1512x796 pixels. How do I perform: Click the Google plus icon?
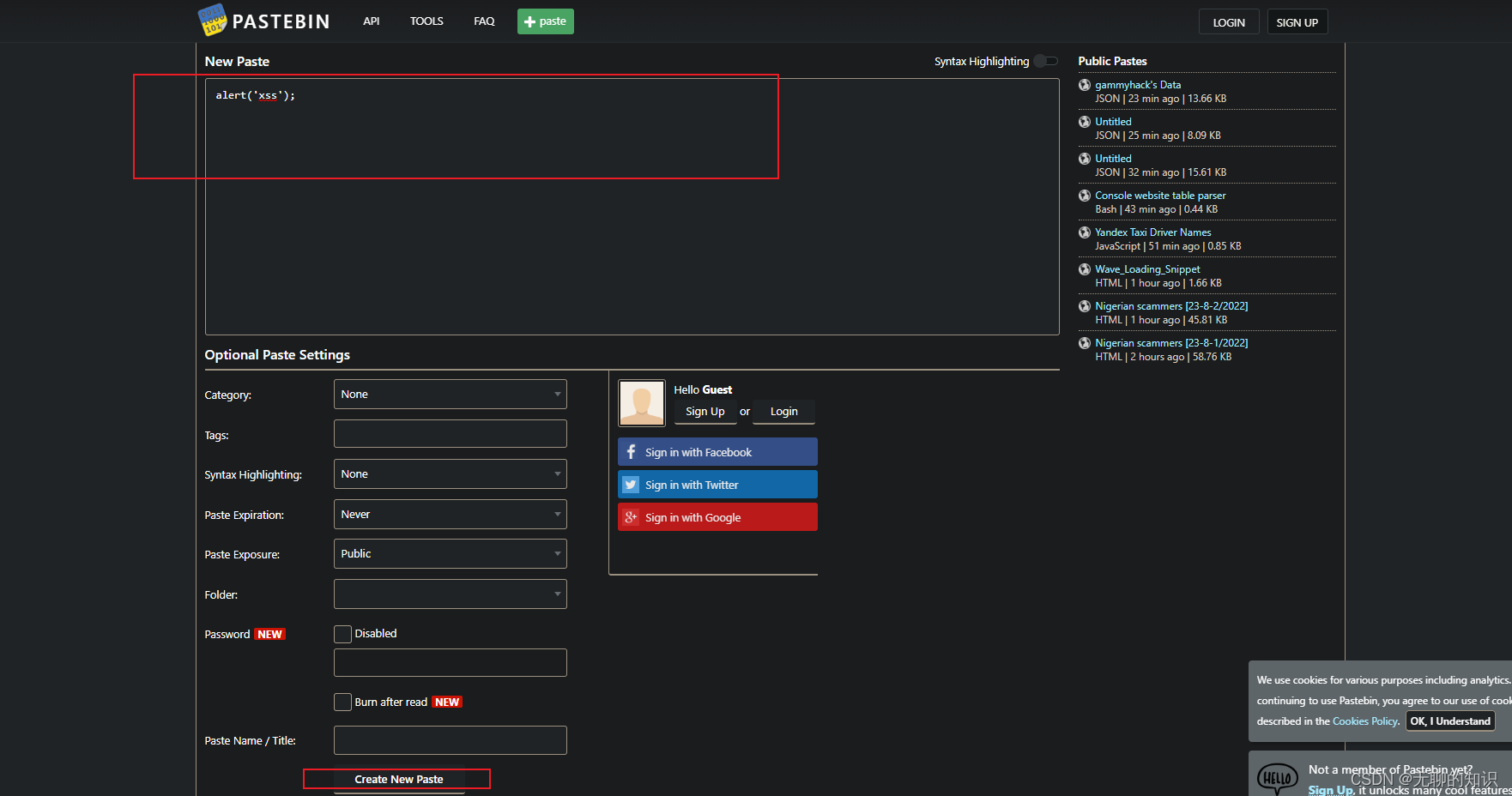point(631,517)
